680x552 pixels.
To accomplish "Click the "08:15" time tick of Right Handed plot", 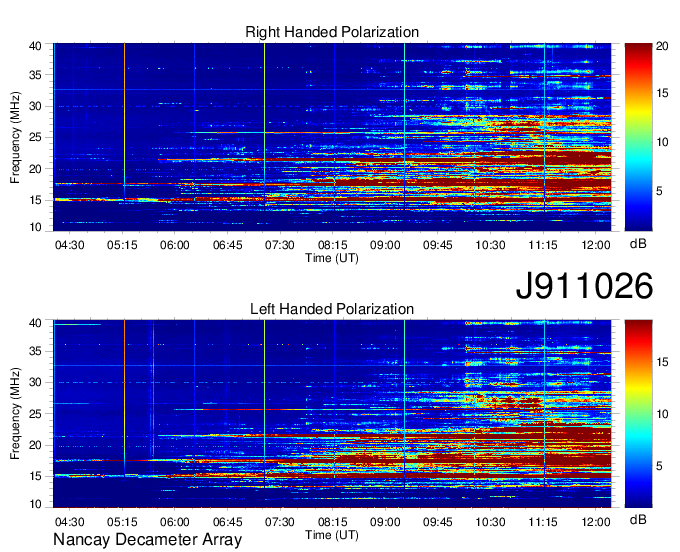I will point(333,245).
